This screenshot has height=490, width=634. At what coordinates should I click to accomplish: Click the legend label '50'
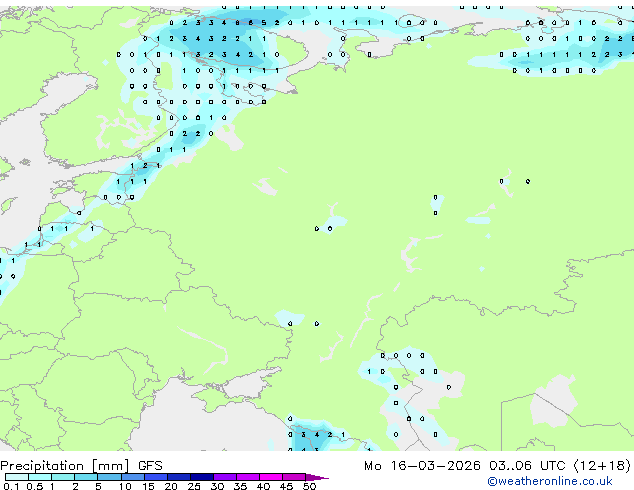tap(309, 486)
